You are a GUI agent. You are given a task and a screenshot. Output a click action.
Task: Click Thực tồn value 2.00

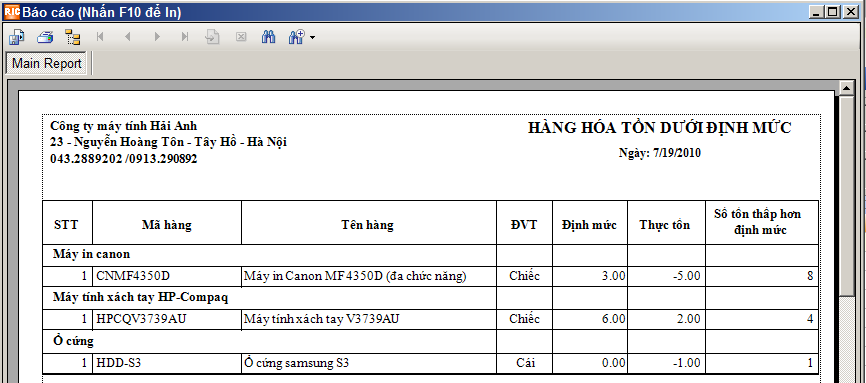click(x=688, y=319)
